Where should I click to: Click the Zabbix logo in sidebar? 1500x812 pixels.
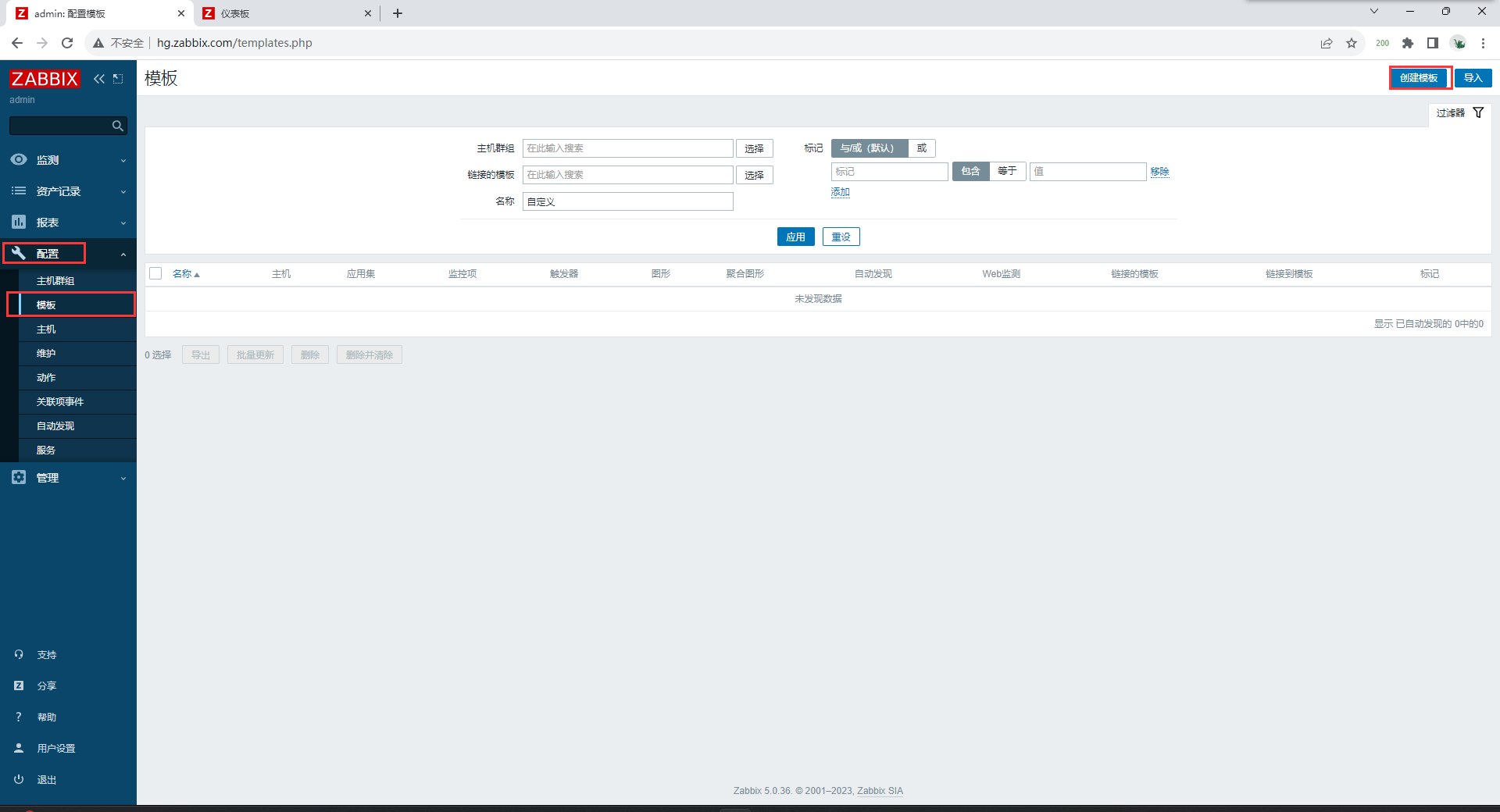point(45,79)
